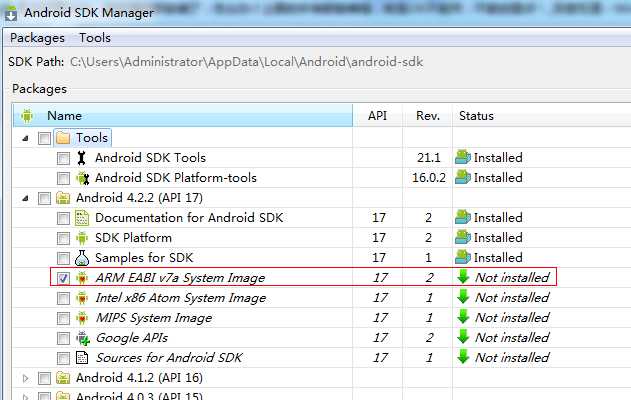Open the Packages menu
631x400 pixels.
pyautogui.click(x=37, y=38)
